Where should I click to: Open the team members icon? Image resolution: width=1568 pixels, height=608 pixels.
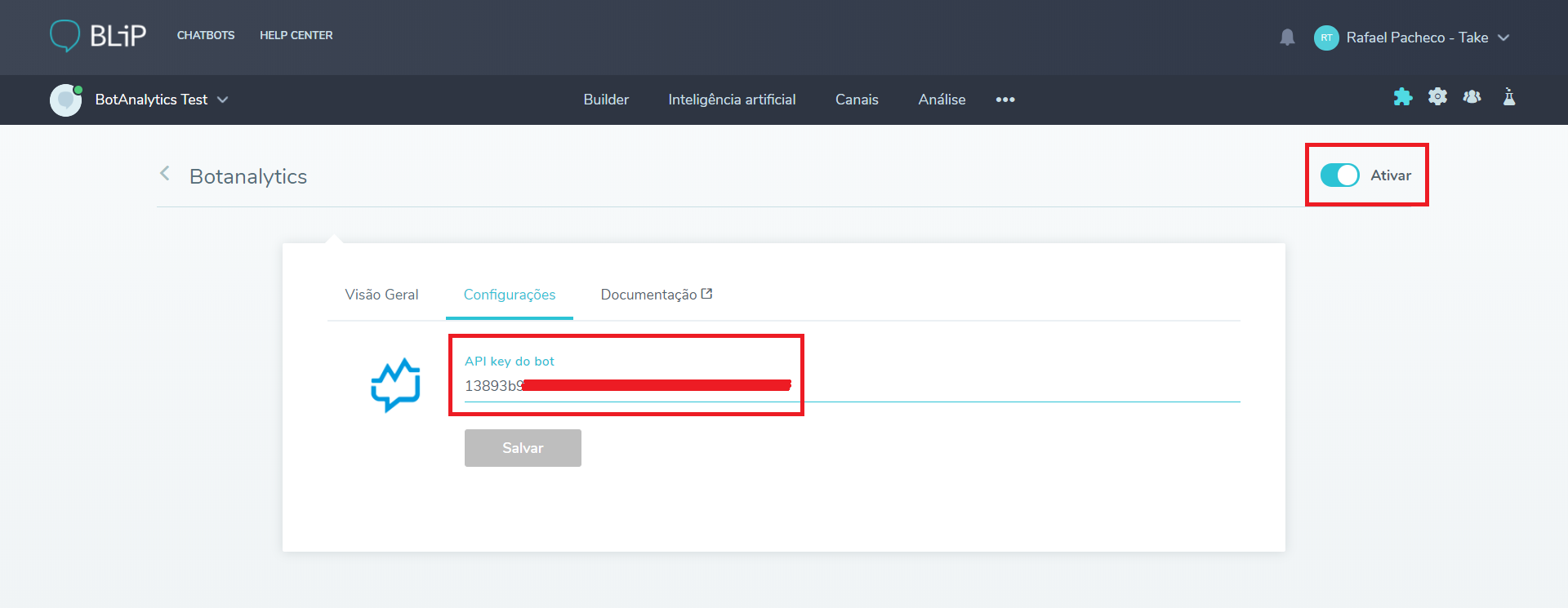[1472, 97]
